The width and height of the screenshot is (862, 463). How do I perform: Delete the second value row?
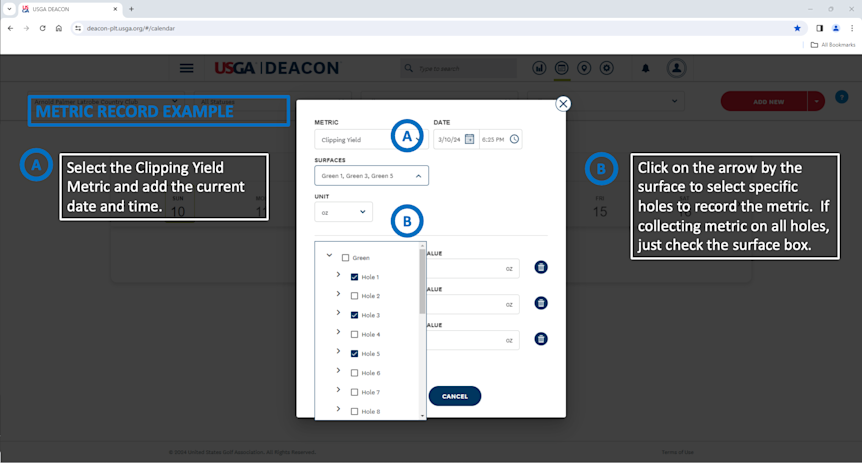pos(541,303)
